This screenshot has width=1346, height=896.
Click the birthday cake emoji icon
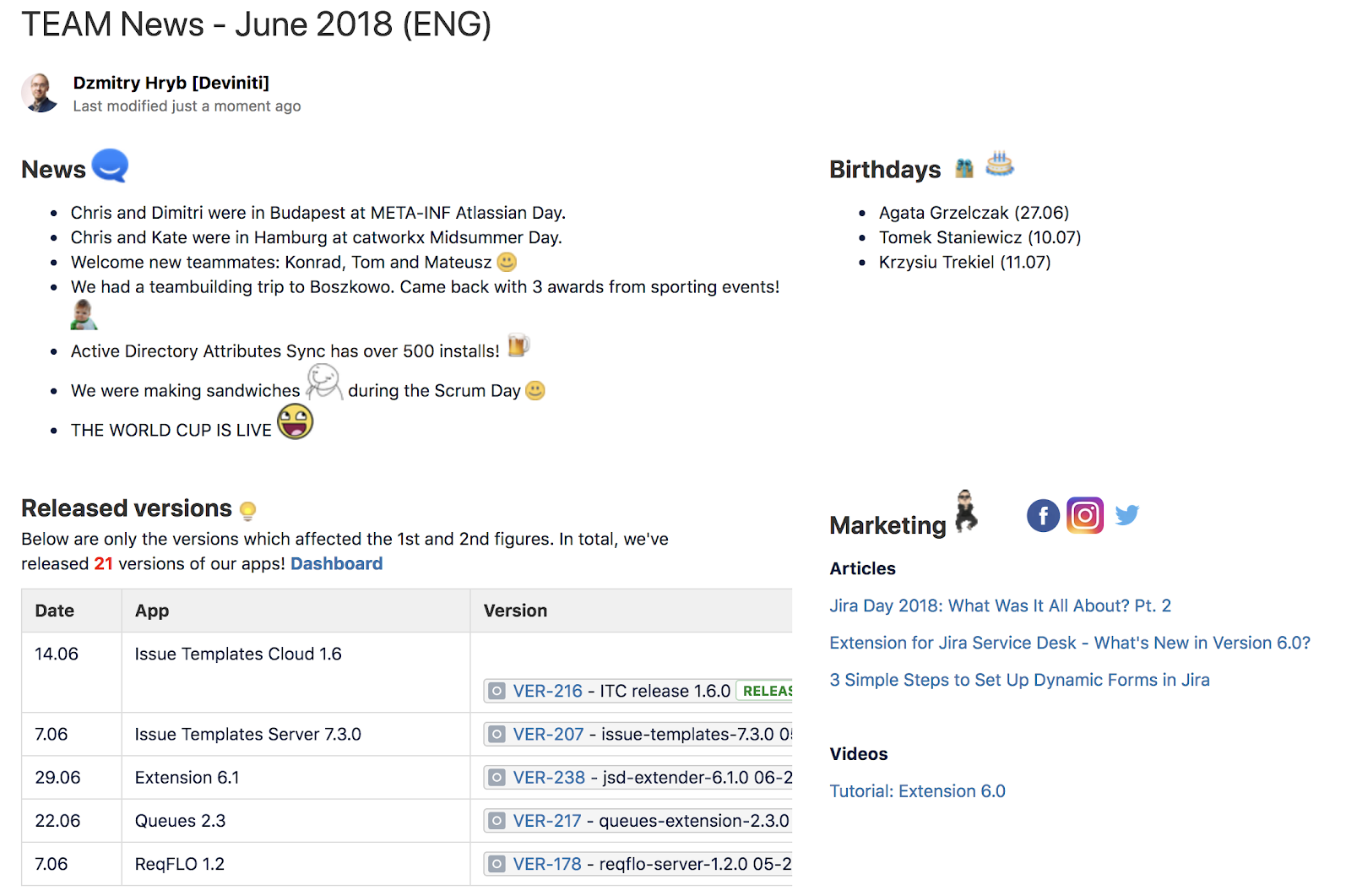1000,163
